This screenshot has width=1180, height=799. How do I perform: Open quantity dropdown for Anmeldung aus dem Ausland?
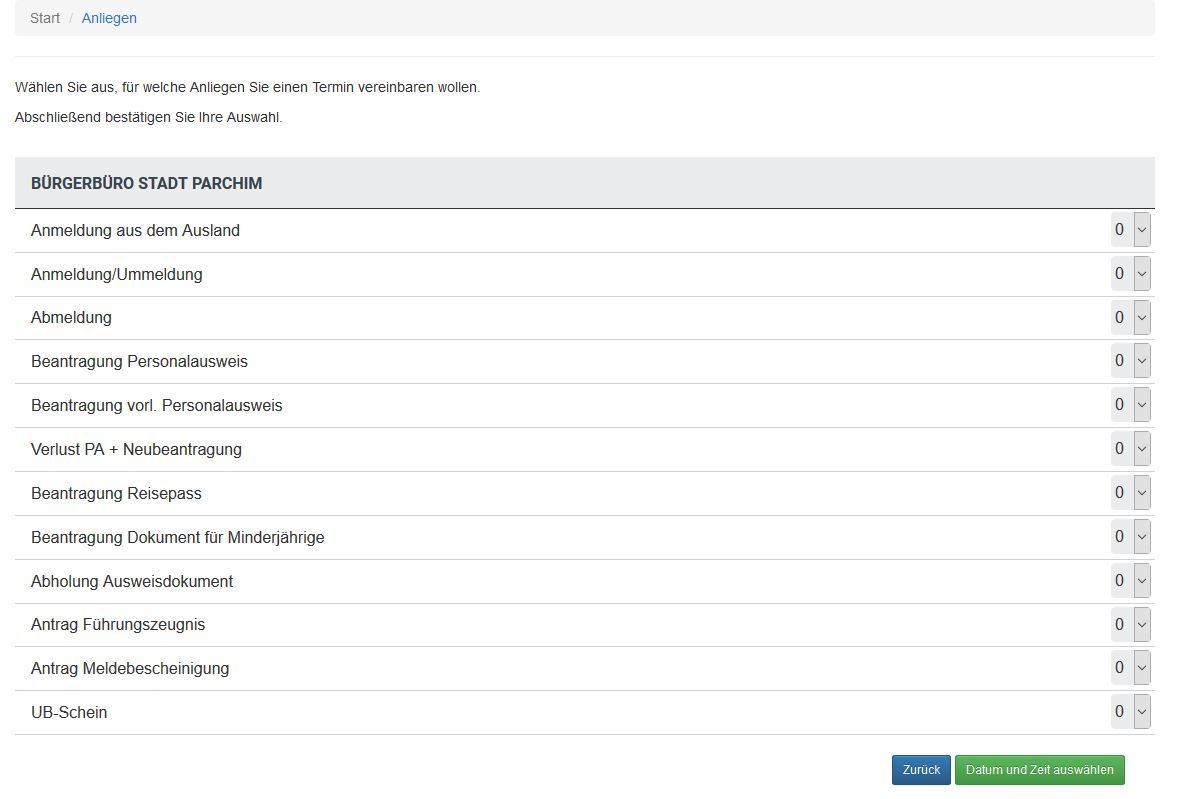(1131, 230)
